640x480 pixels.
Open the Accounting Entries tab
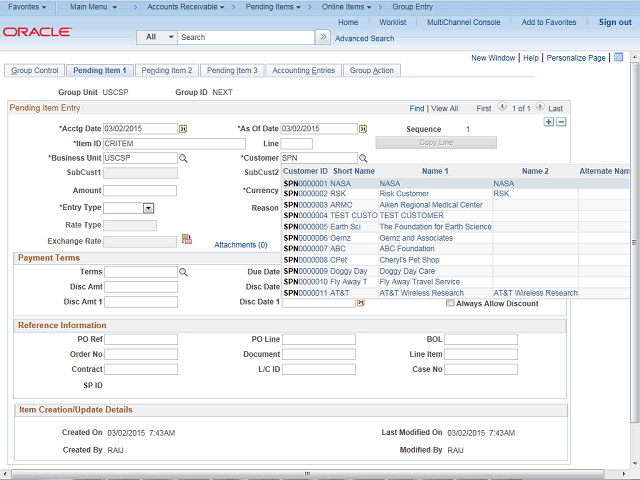(304, 71)
